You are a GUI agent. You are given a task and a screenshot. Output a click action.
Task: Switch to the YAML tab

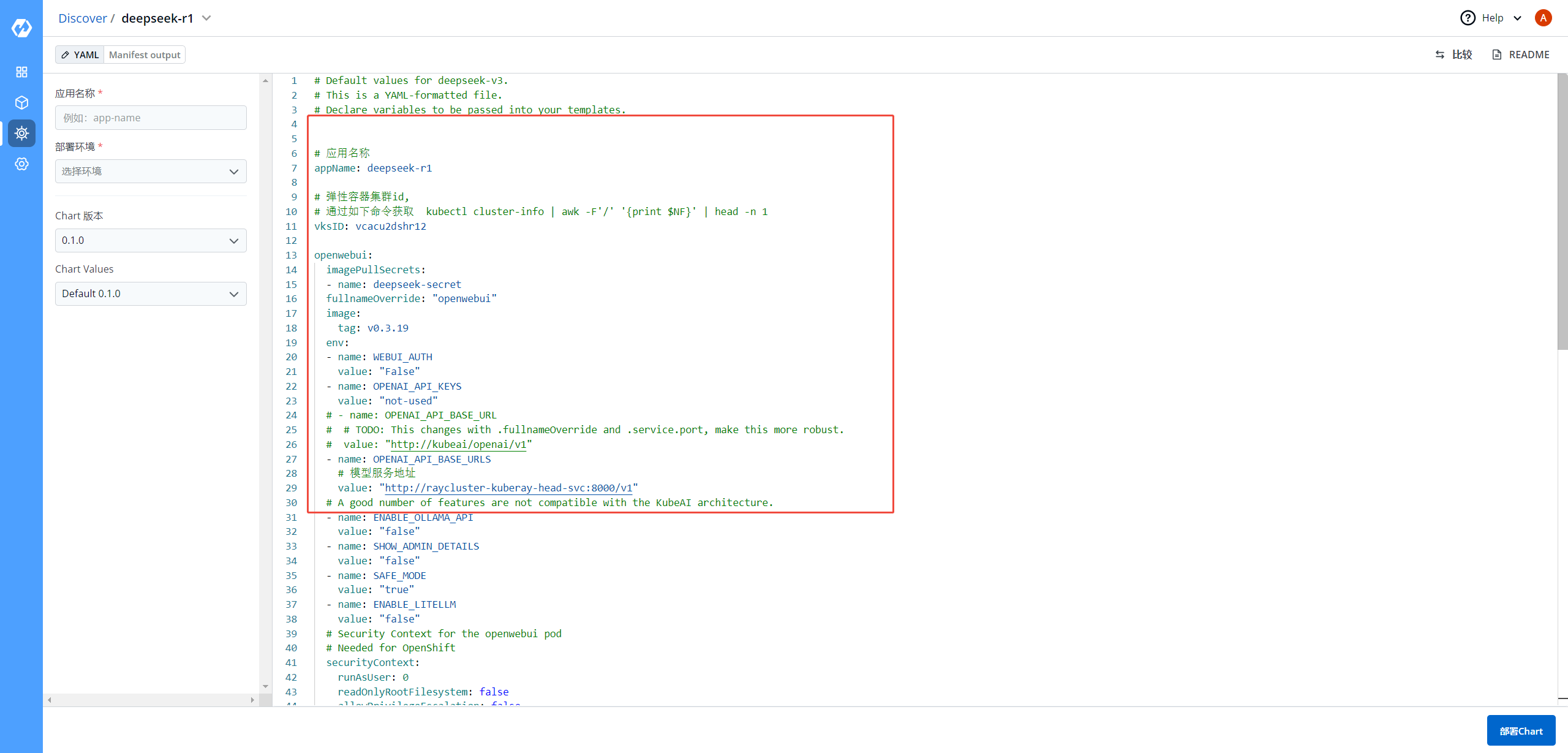click(80, 55)
